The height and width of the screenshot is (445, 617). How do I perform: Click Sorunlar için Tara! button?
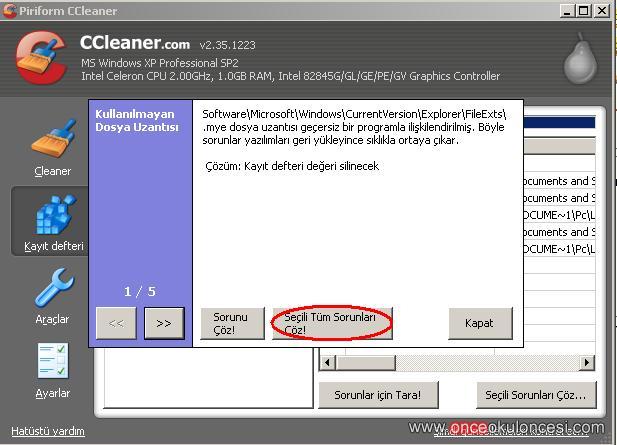pos(378,395)
